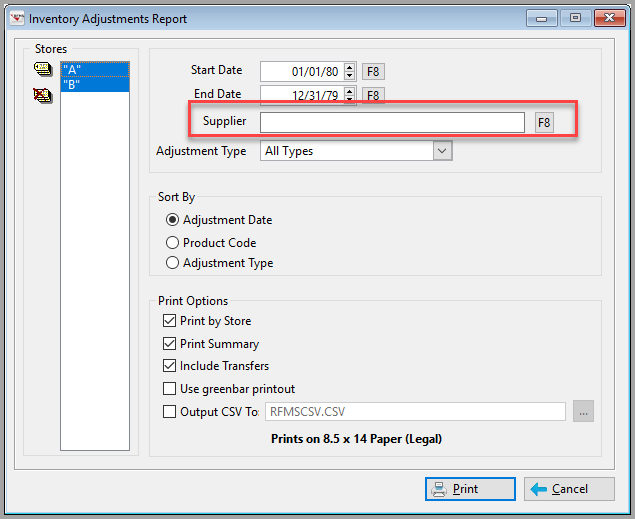Image resolution: width=635 pixels, height=519 pixels.
Task: Close the Inventory Adjustments Report window
Action: point(609,18)
